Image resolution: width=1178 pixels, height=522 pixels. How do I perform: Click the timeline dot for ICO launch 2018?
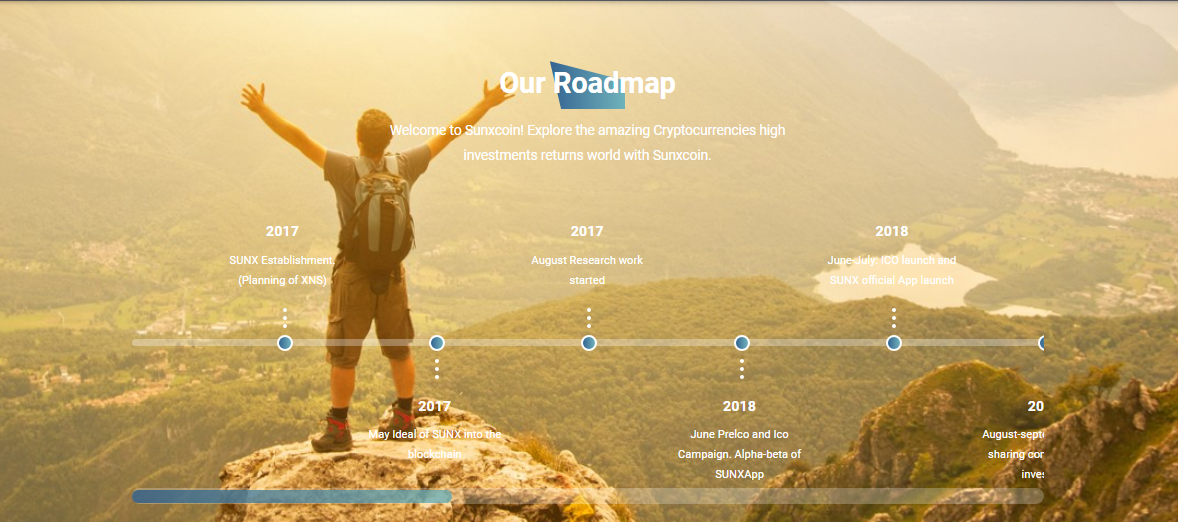click(893, 343)
